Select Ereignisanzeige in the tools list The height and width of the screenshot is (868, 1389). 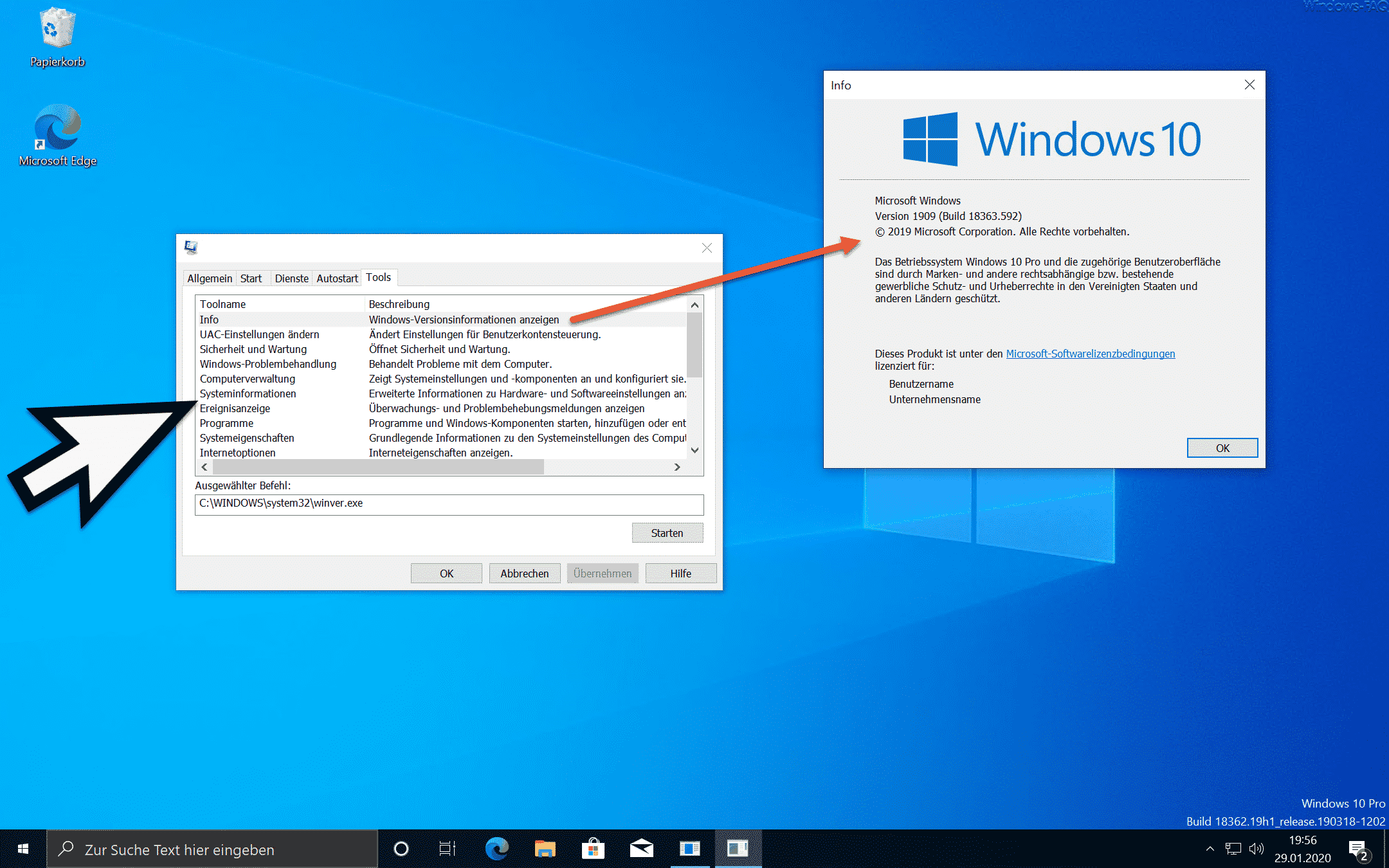pos(235,408)
